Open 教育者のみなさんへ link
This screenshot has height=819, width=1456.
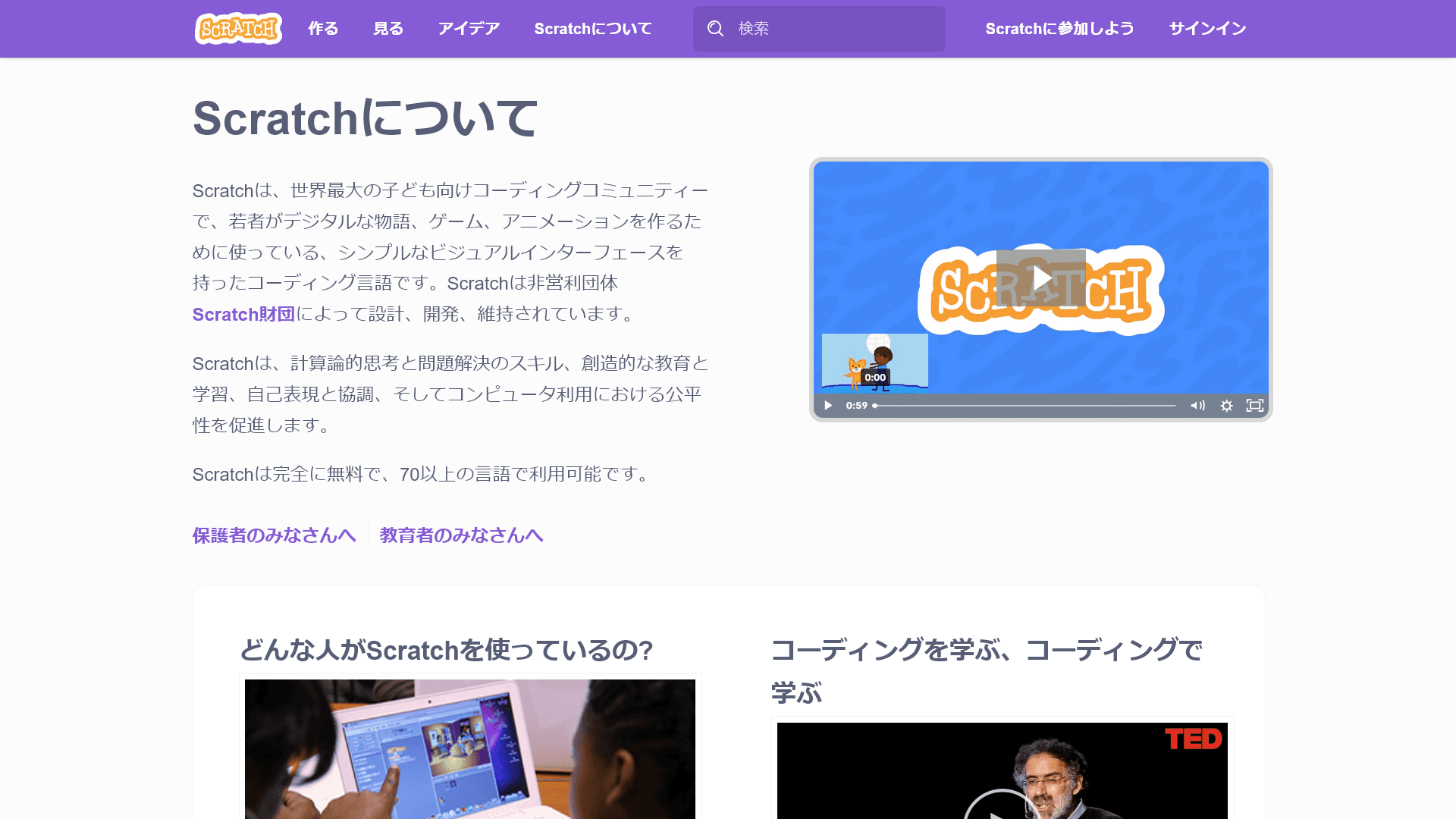tap(461, 535)
